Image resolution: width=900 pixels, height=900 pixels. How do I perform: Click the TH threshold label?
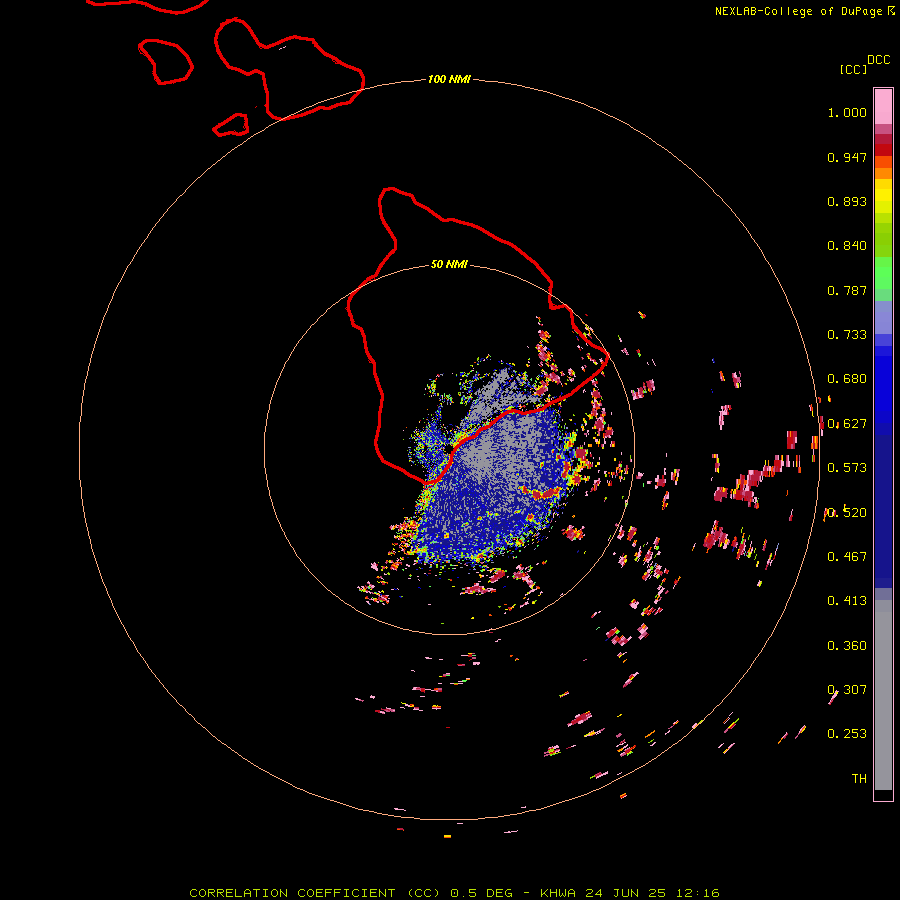859,779
